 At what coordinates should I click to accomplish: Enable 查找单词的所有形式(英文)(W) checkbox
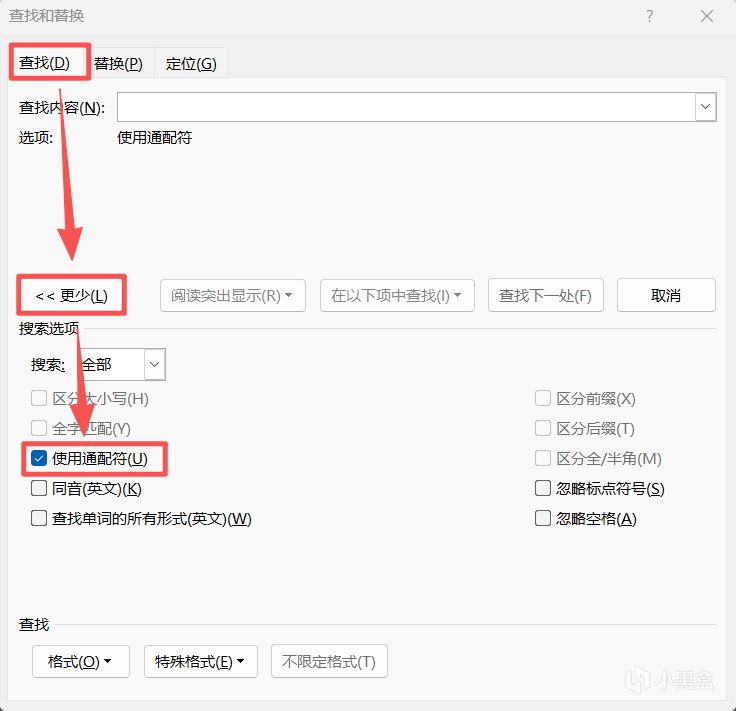tap(39, 518)
